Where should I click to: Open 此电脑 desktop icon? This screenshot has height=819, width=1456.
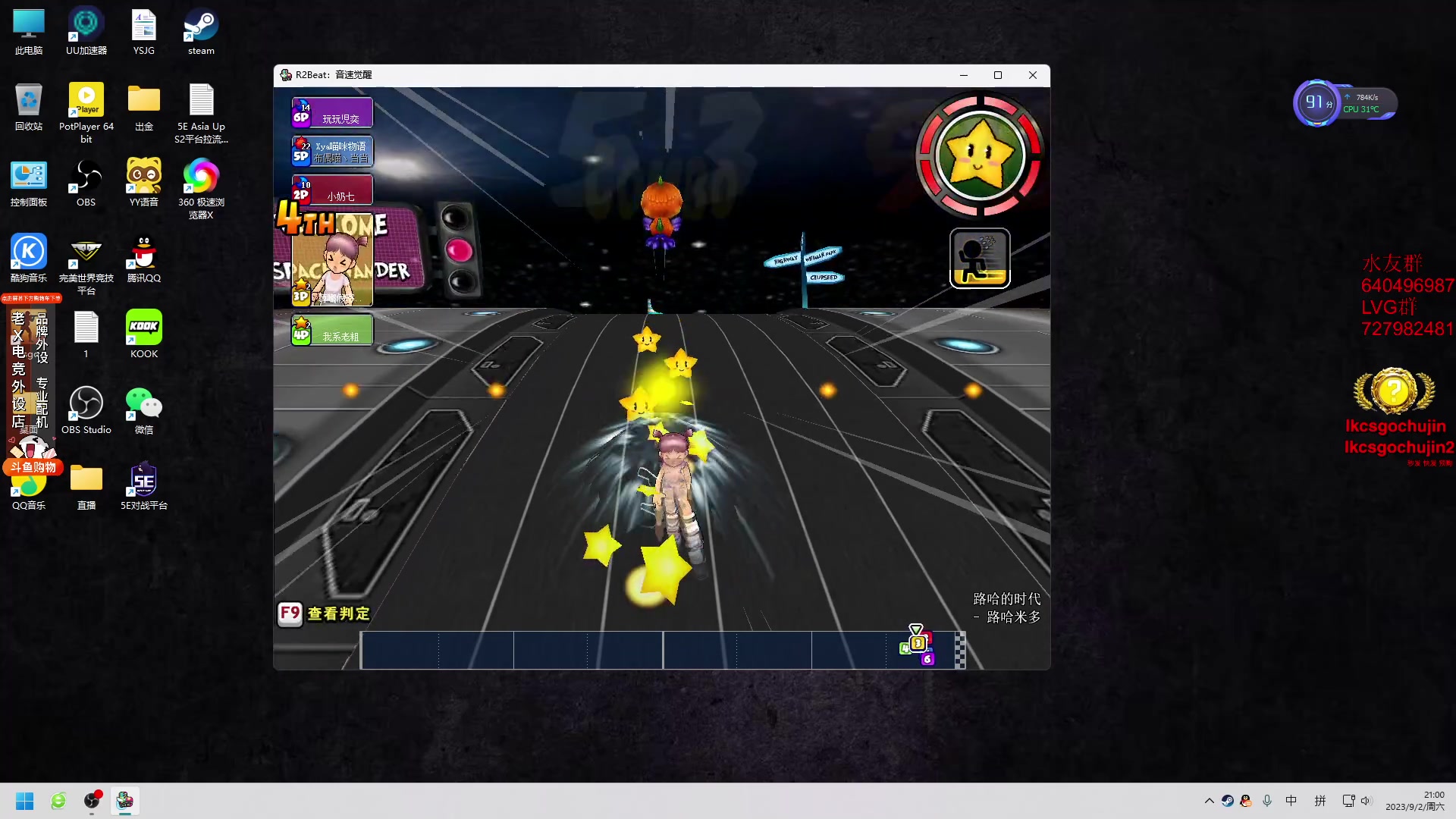pyautogui.click(x=29, y=32)
